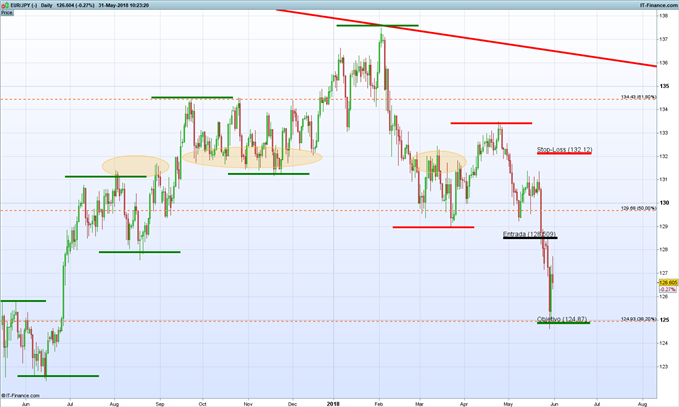
Task: Click the bold 130 price axis value
Action: pyautogui.click(x=664, y=203)
